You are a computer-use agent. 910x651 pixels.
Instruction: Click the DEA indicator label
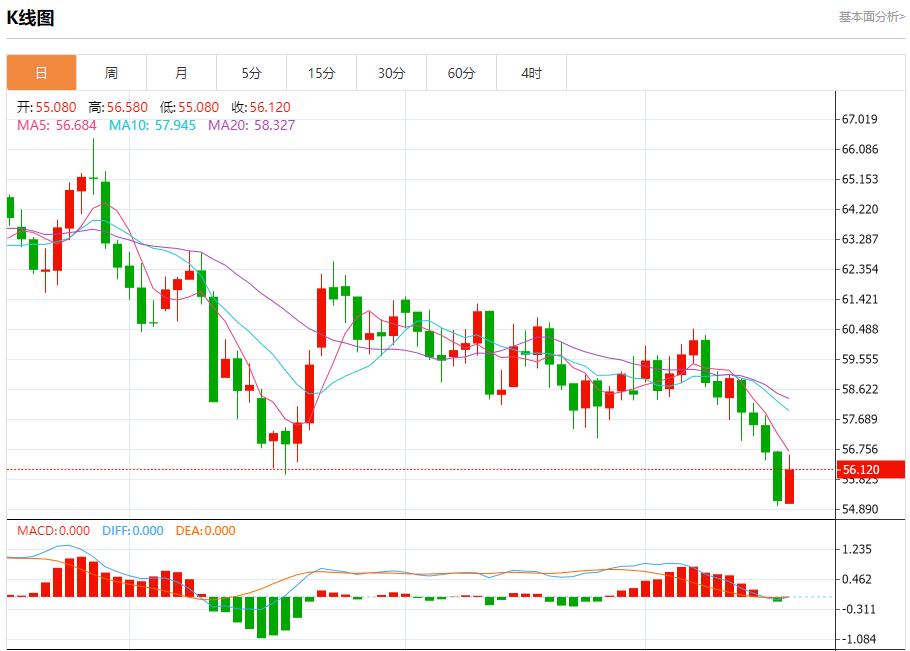[205, 531]
